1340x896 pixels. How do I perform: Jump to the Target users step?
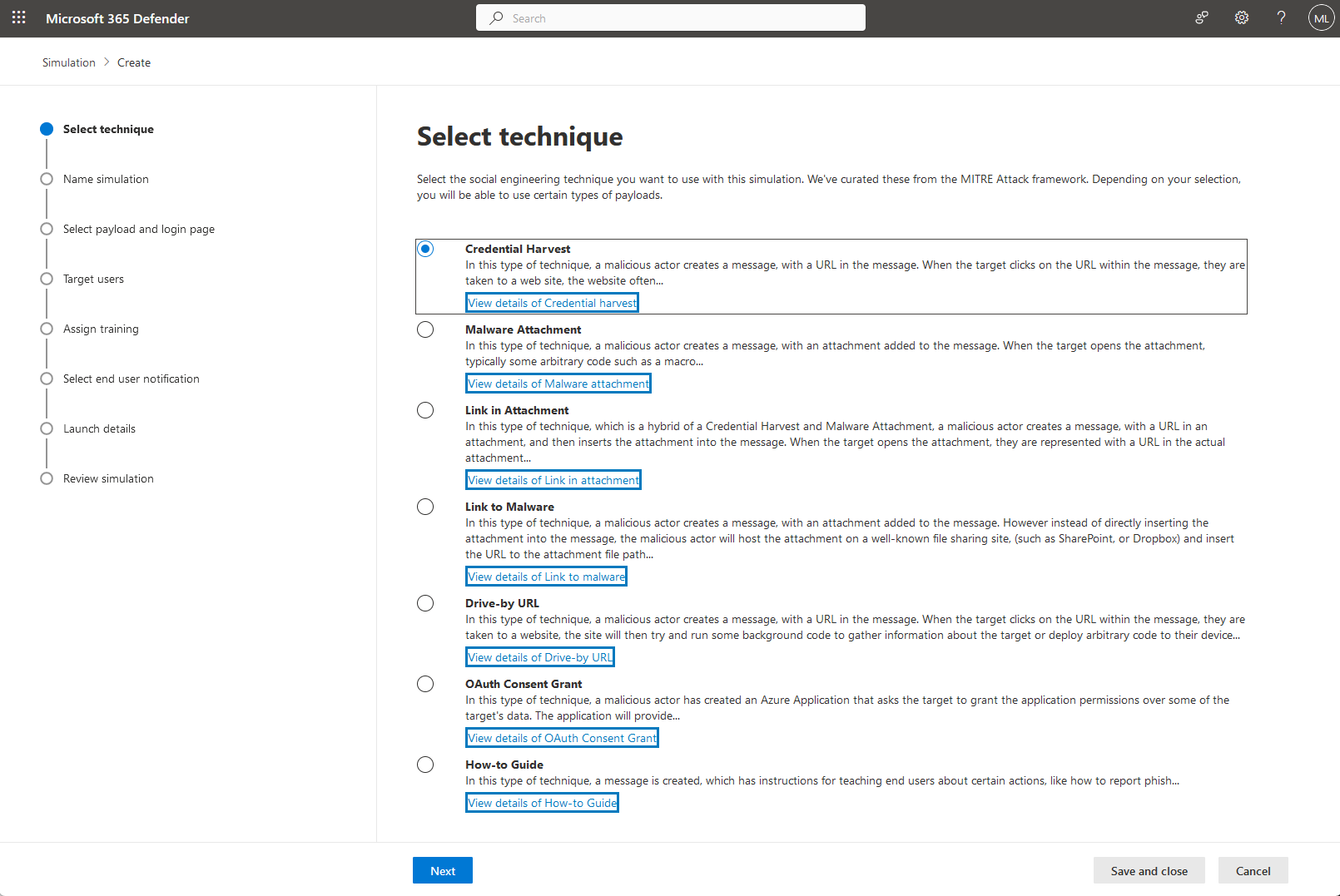[x=93, y=279]
